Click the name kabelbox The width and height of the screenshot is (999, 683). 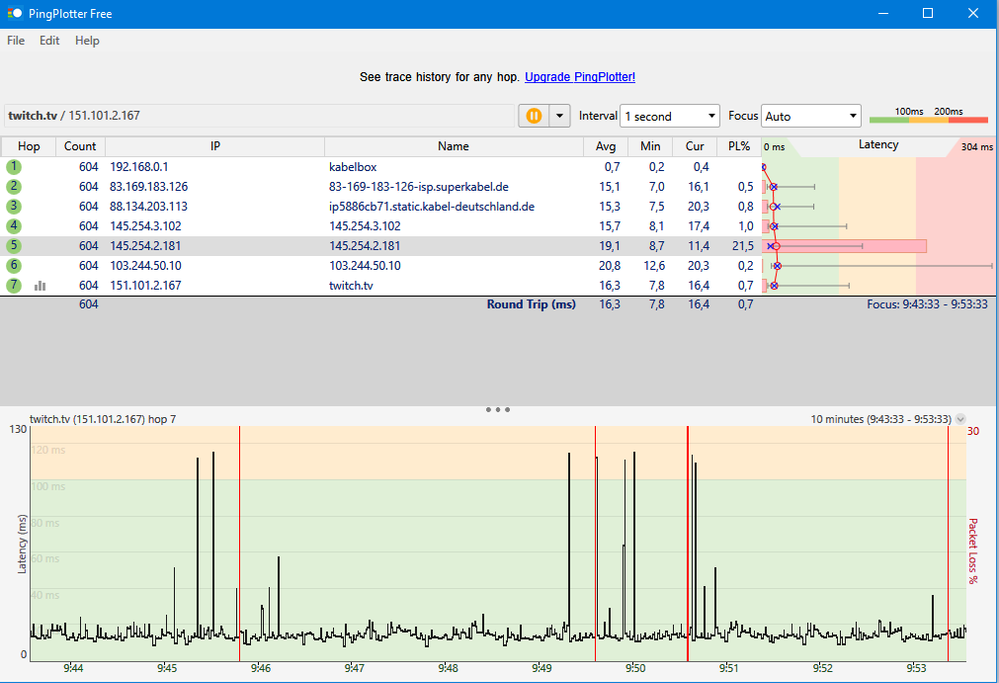point(353,167)
